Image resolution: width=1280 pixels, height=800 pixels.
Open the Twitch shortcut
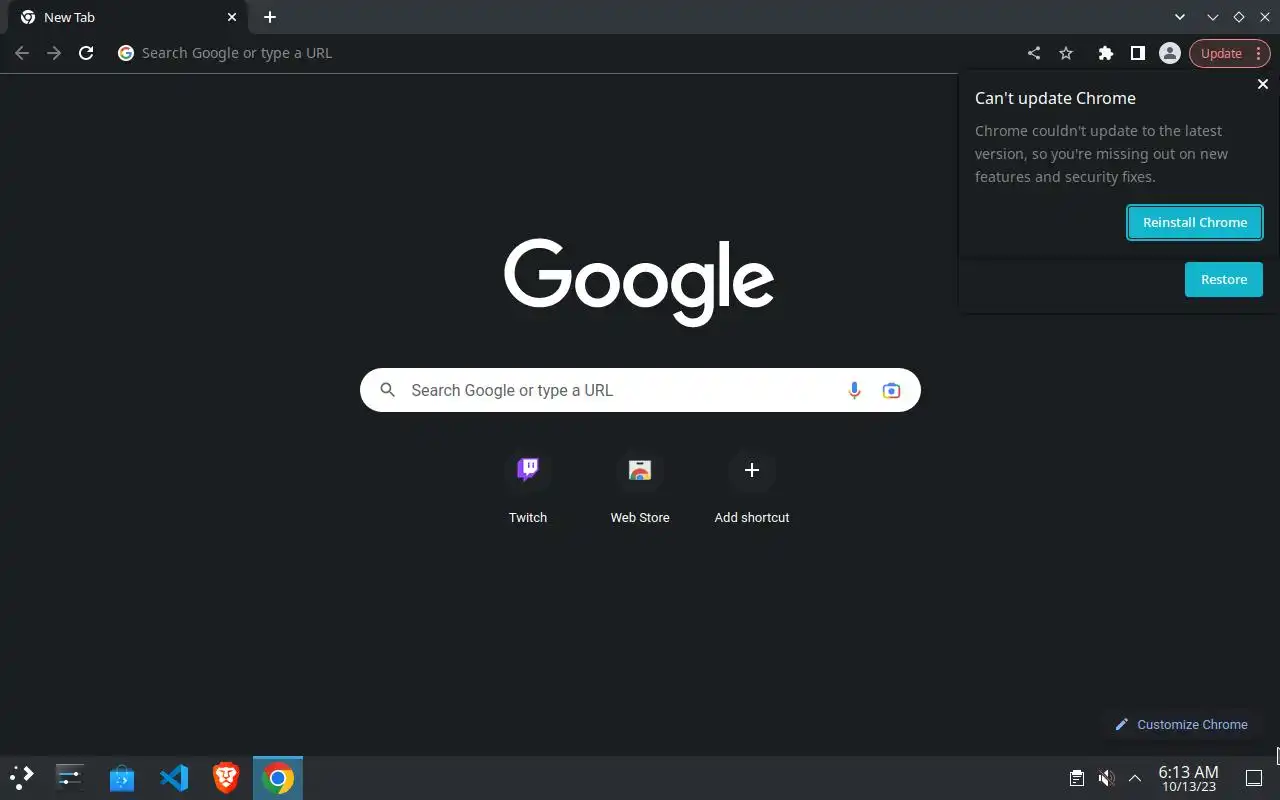(x=528, y=487)
